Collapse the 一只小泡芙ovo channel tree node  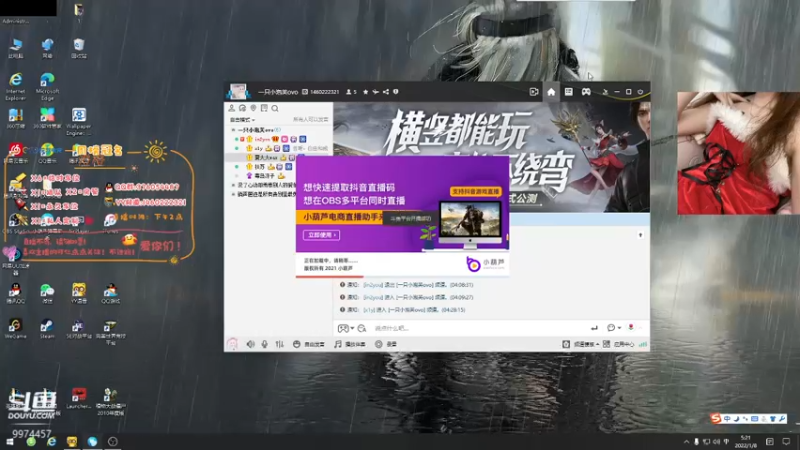pos(234,130)
